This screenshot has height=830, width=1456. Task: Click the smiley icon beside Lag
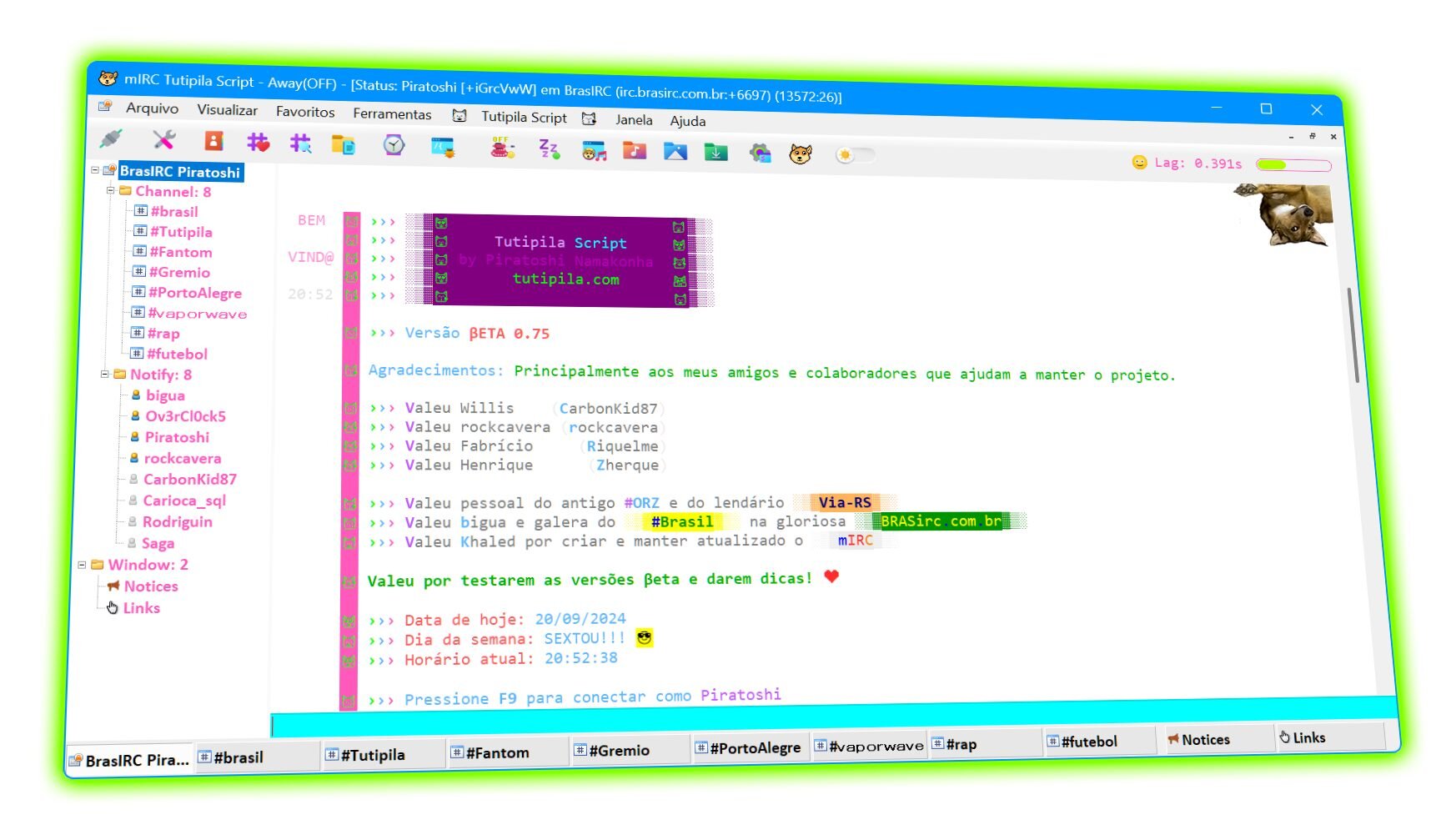1139,162
